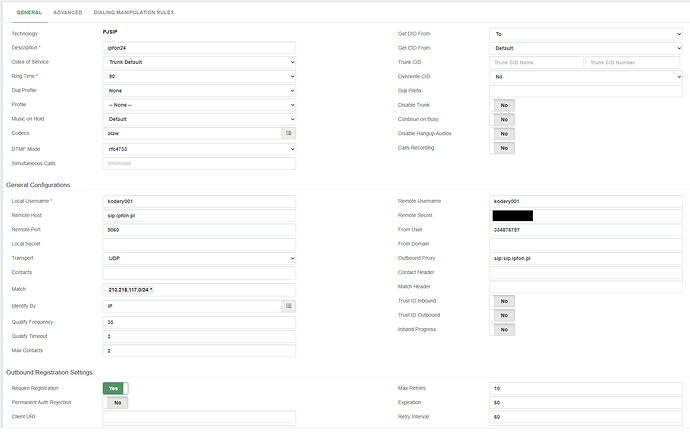Open the Dialing Manipulation Rules tab
Viewport: 690px width, 441px height.
134,12
